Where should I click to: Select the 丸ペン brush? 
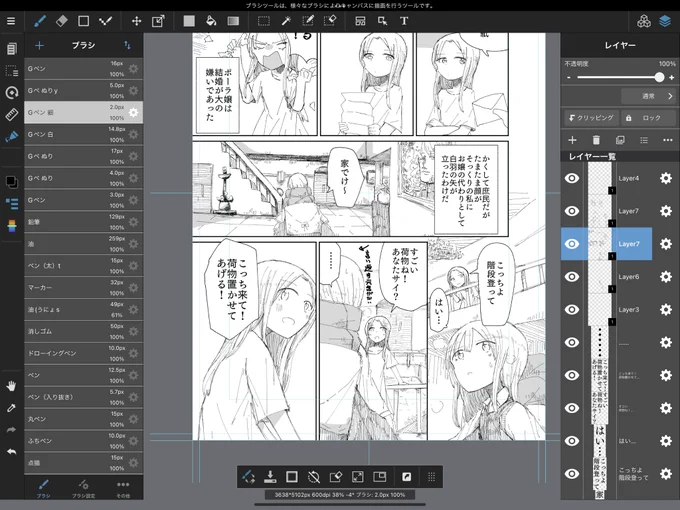pyautogui.click(x=83, y=419)
